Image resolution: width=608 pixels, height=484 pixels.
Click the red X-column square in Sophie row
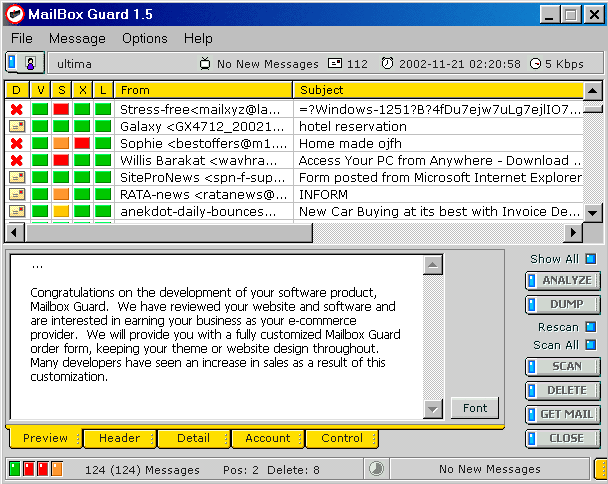click(82, 143)
